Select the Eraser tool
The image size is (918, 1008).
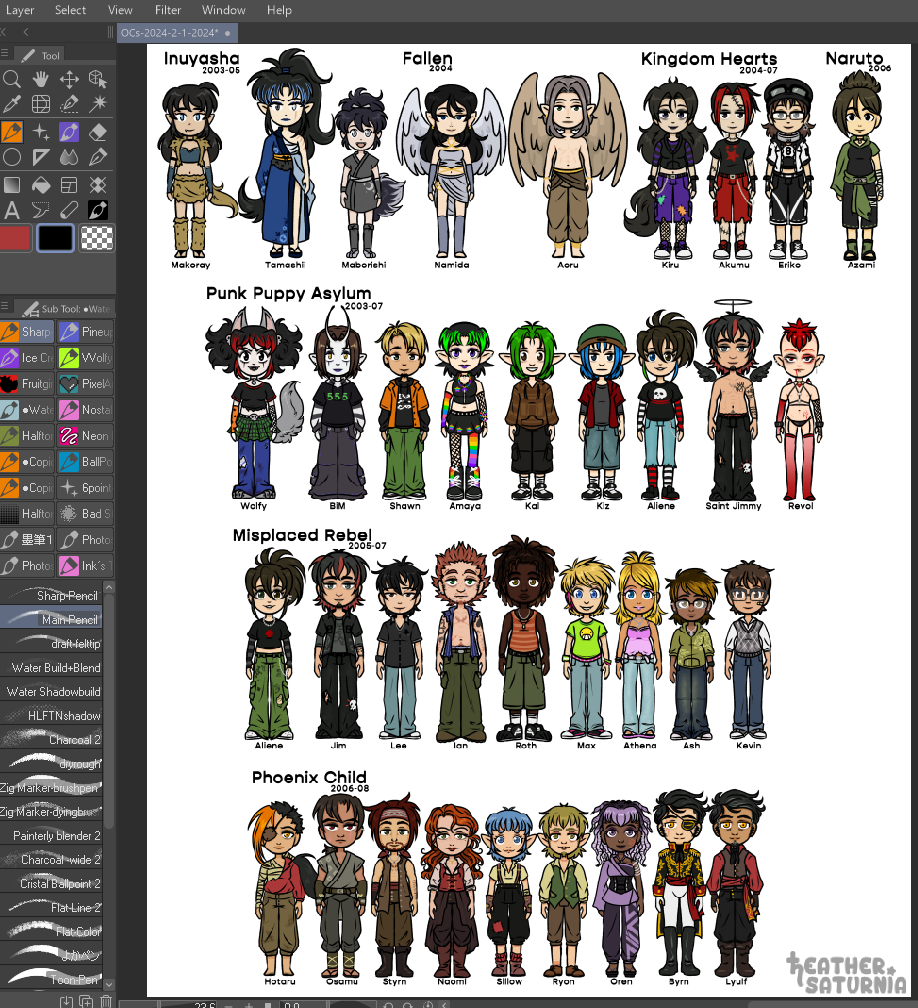98,132
